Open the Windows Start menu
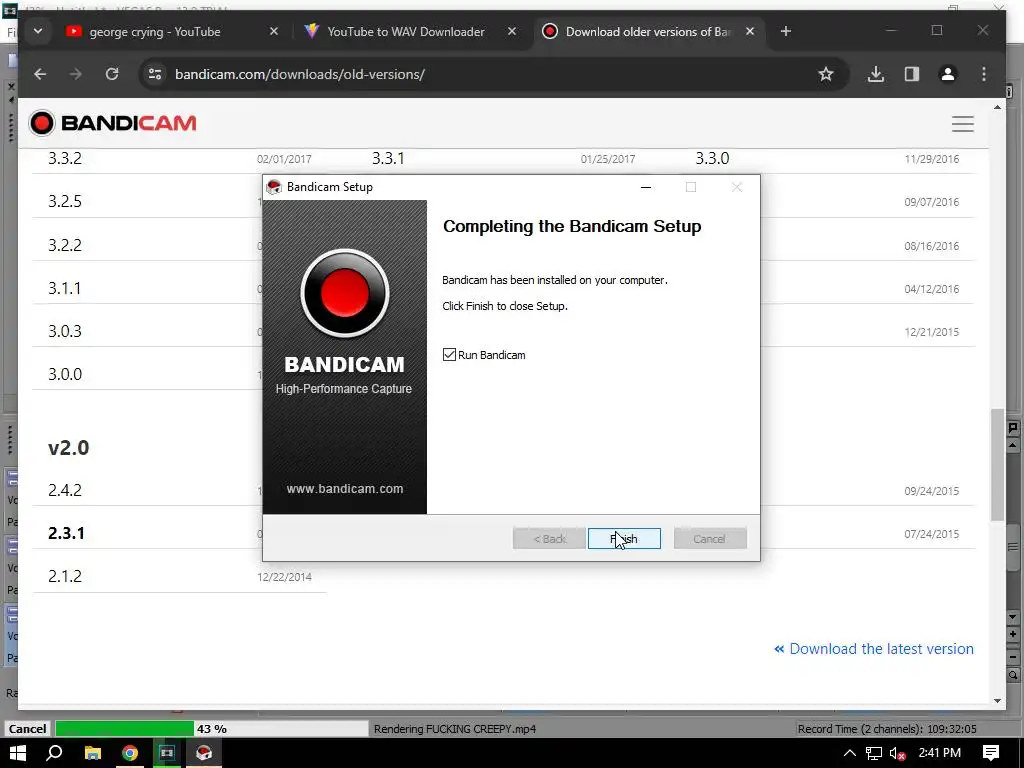Viewport: 1024px width, 768px height. [x=18, y=753]
